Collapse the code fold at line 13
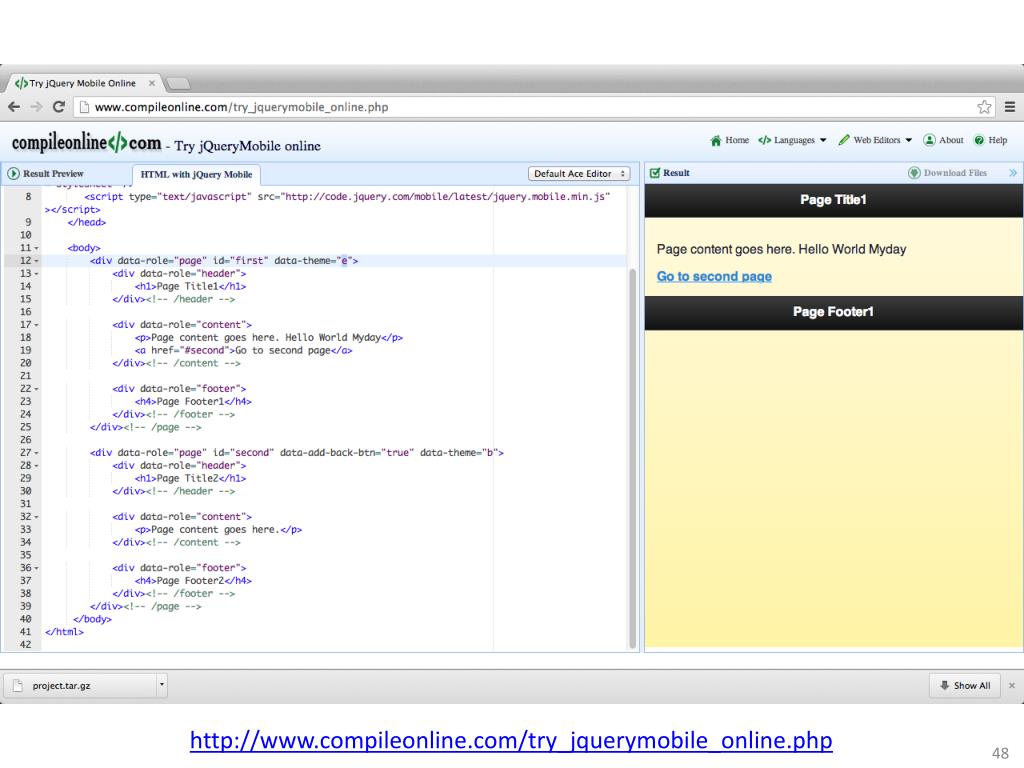The width and height of the screenshot is (1024, 768). click(37, 274)
